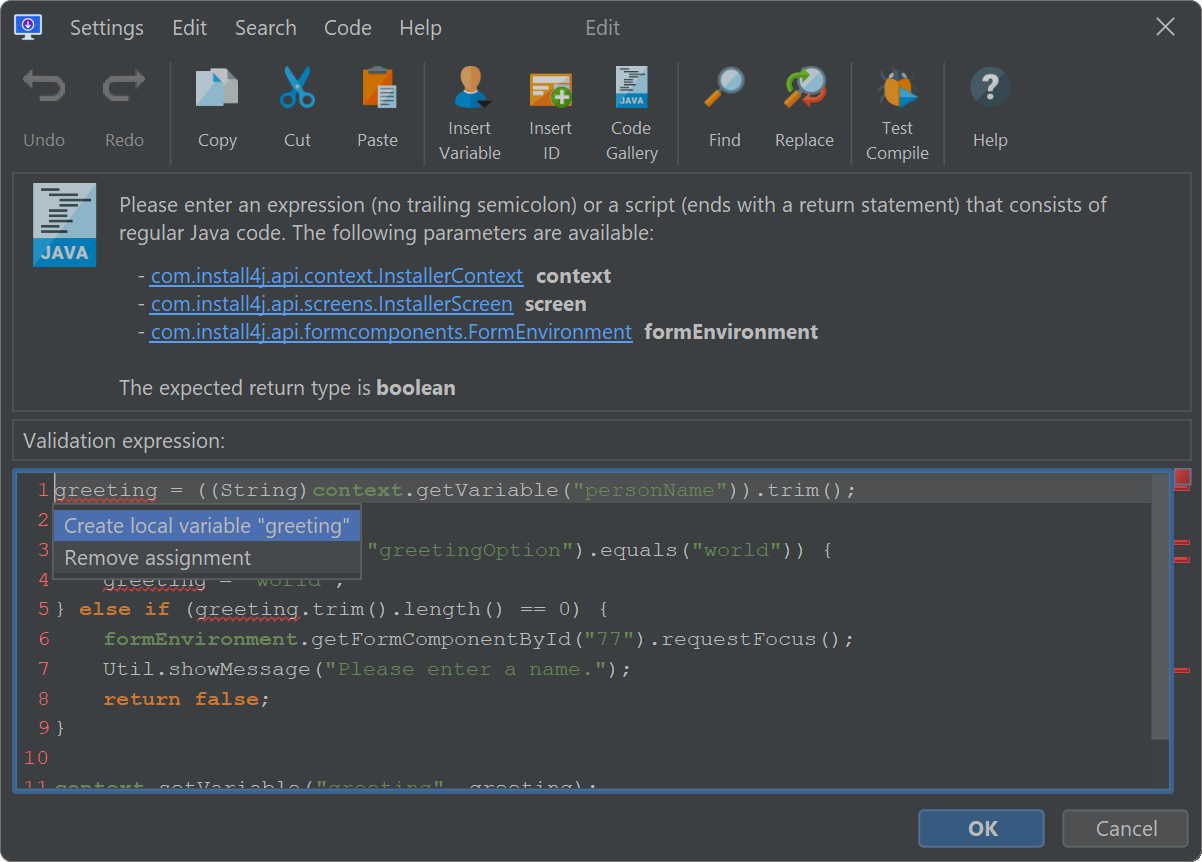Dismiss dialog with Cancel button
The width and height of the screenshot is (1202, 862).
pyautogui.click(x=1125, y=828)
